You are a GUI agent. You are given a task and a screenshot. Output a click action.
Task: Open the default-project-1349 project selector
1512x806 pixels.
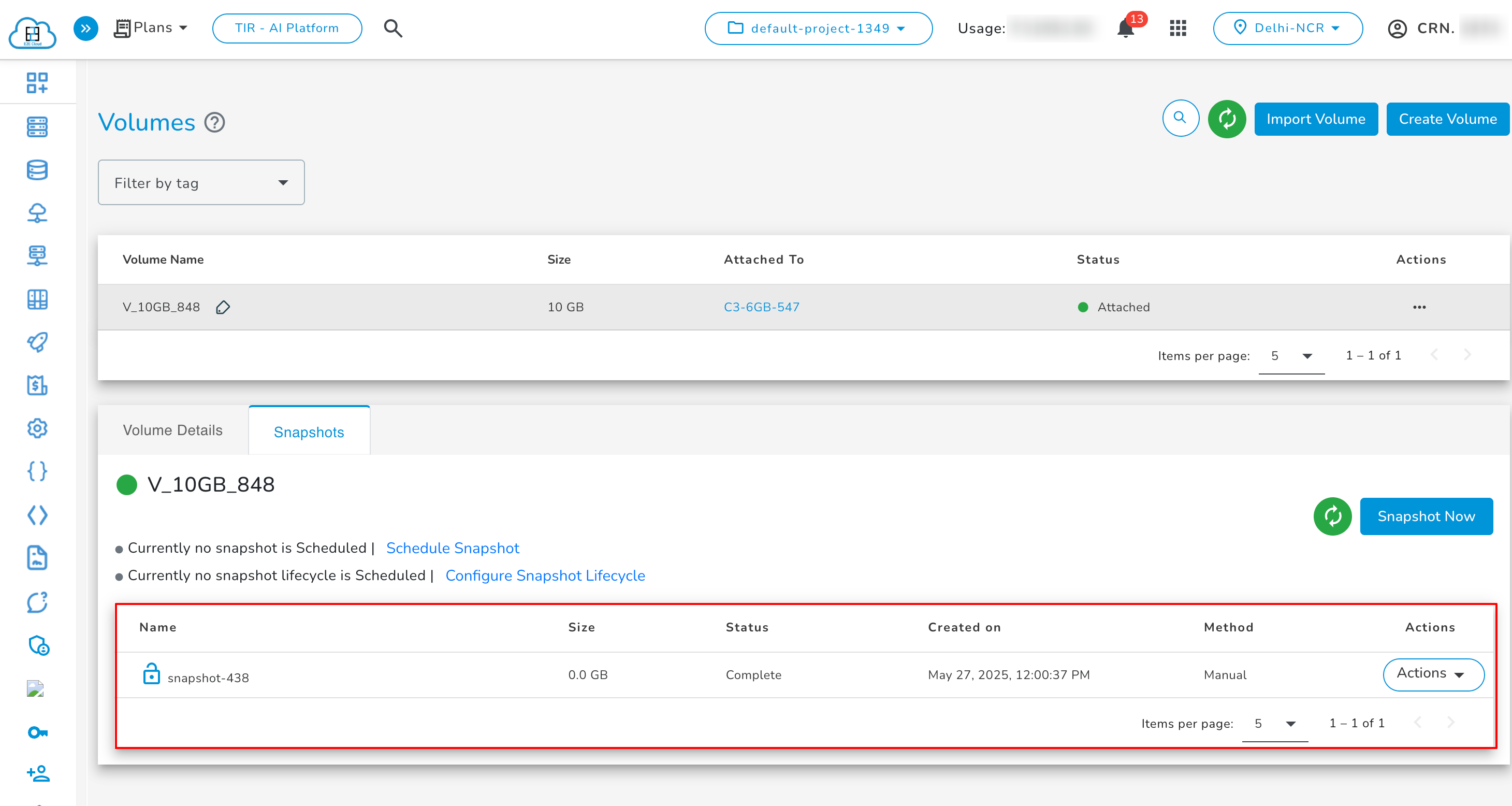818,28
